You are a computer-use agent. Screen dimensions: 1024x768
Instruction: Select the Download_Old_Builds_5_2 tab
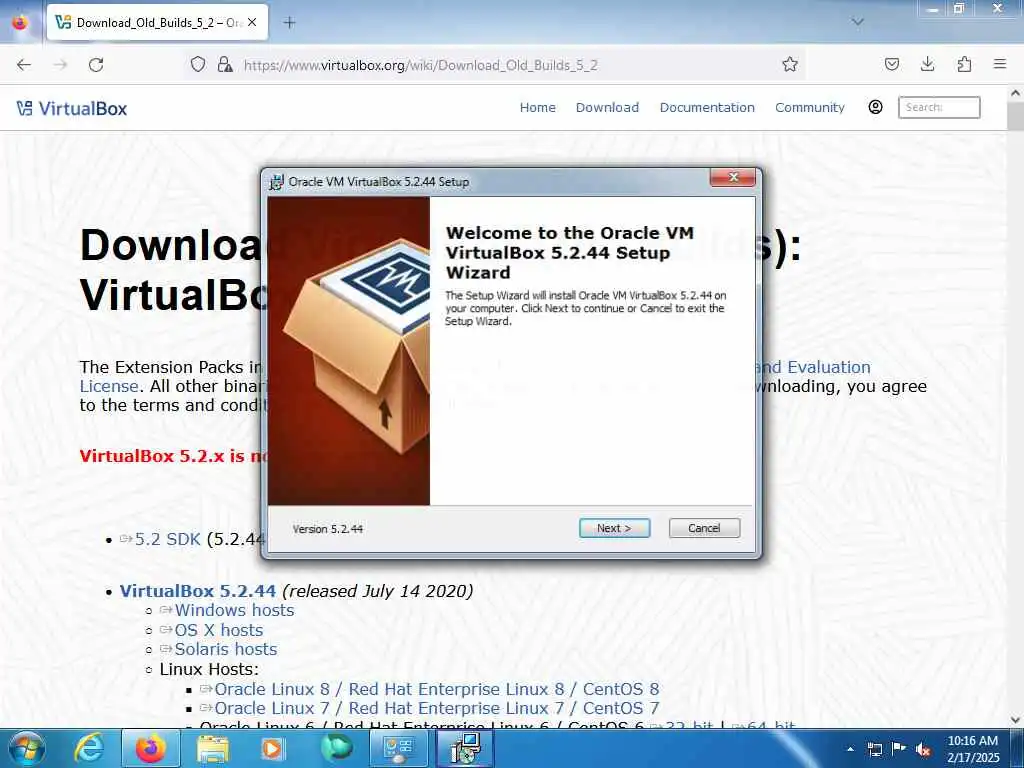click(157, 22)
